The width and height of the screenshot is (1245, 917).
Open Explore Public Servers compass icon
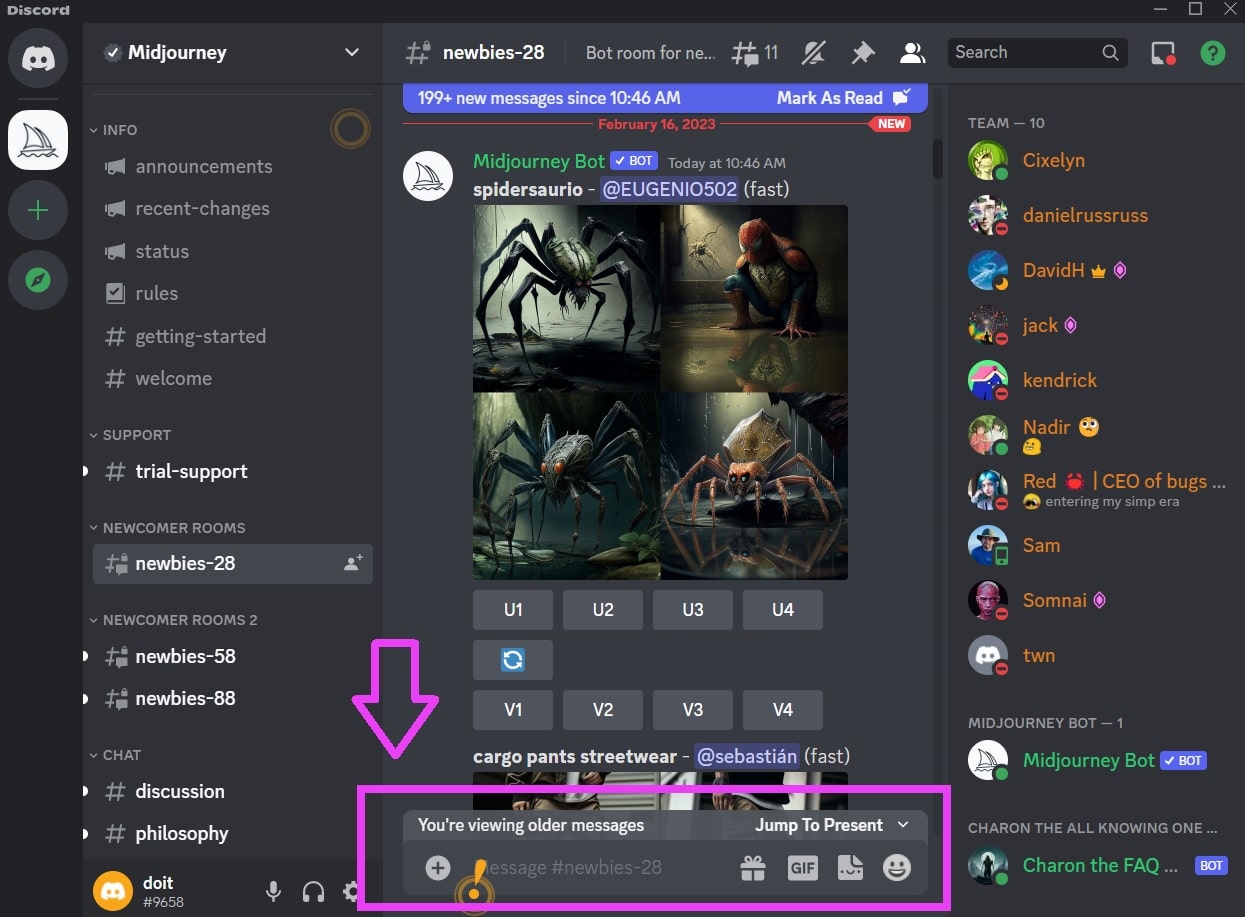click(38, 280)
